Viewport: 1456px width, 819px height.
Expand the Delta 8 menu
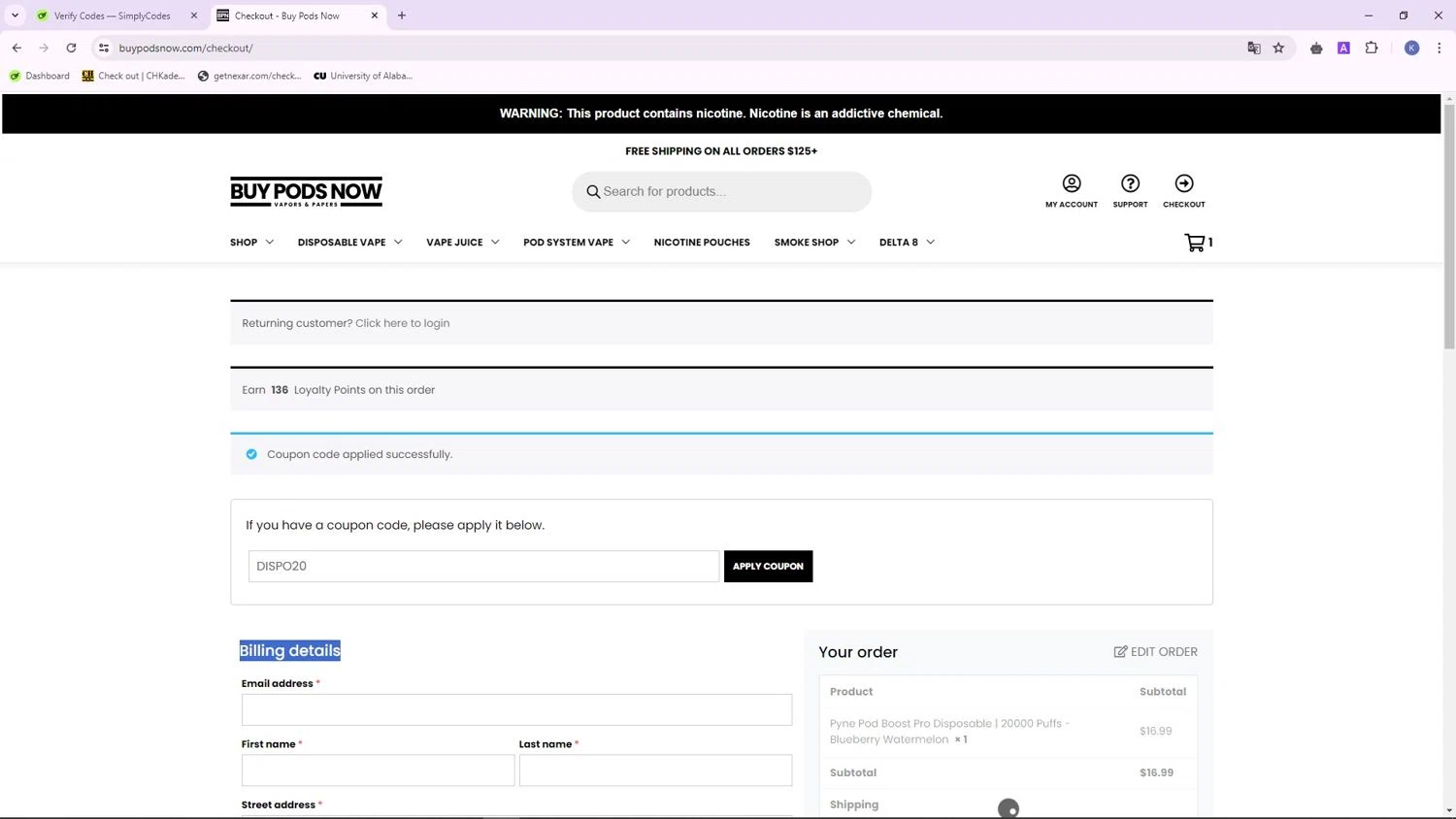coord(907,243)
